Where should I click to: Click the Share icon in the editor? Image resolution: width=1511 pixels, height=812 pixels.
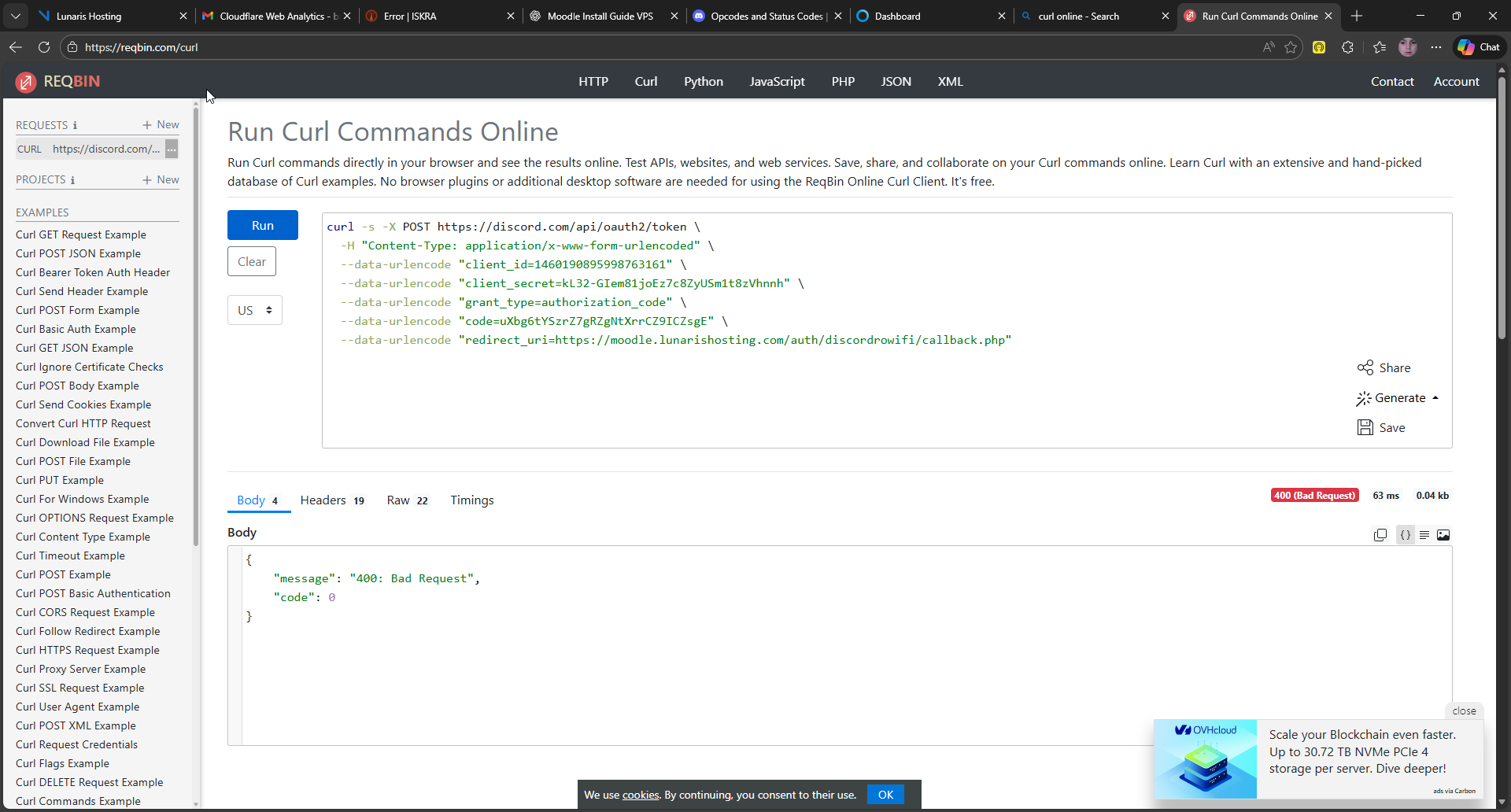pos(1365,367)
